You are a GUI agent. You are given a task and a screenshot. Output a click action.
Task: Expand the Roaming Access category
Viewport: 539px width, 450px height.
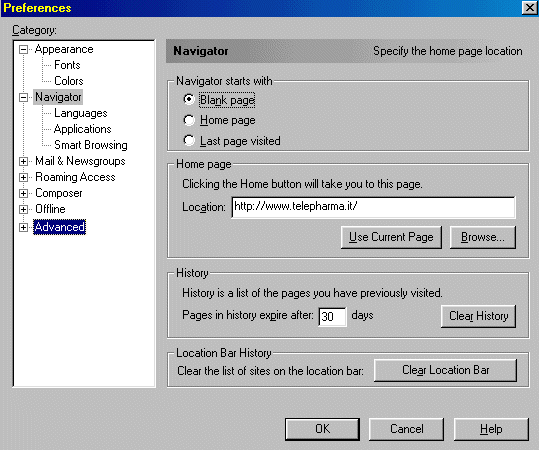[x=23, y=177]
